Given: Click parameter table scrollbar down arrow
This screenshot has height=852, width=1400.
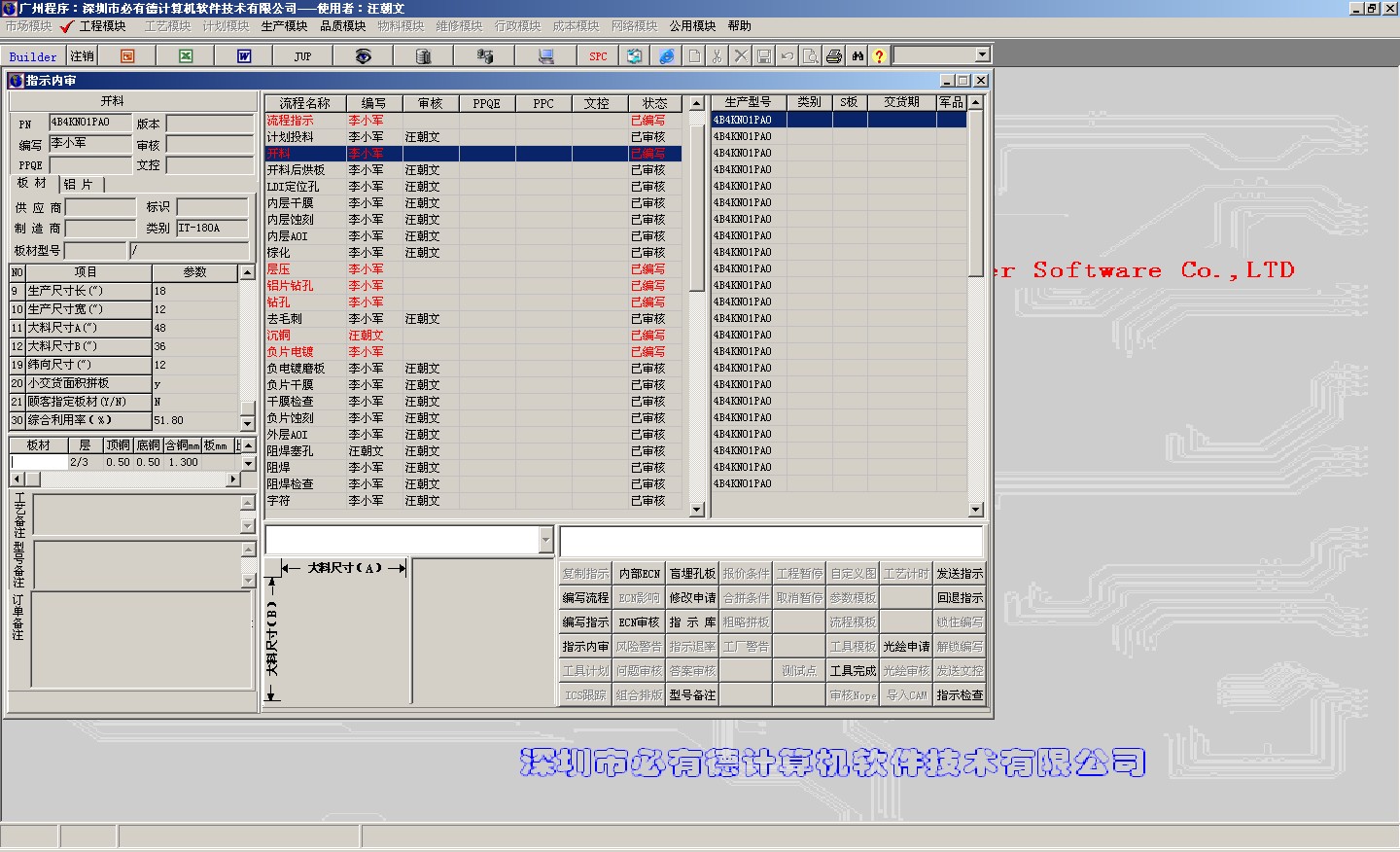Looking at the screenshot, I should tap(247, 423).
